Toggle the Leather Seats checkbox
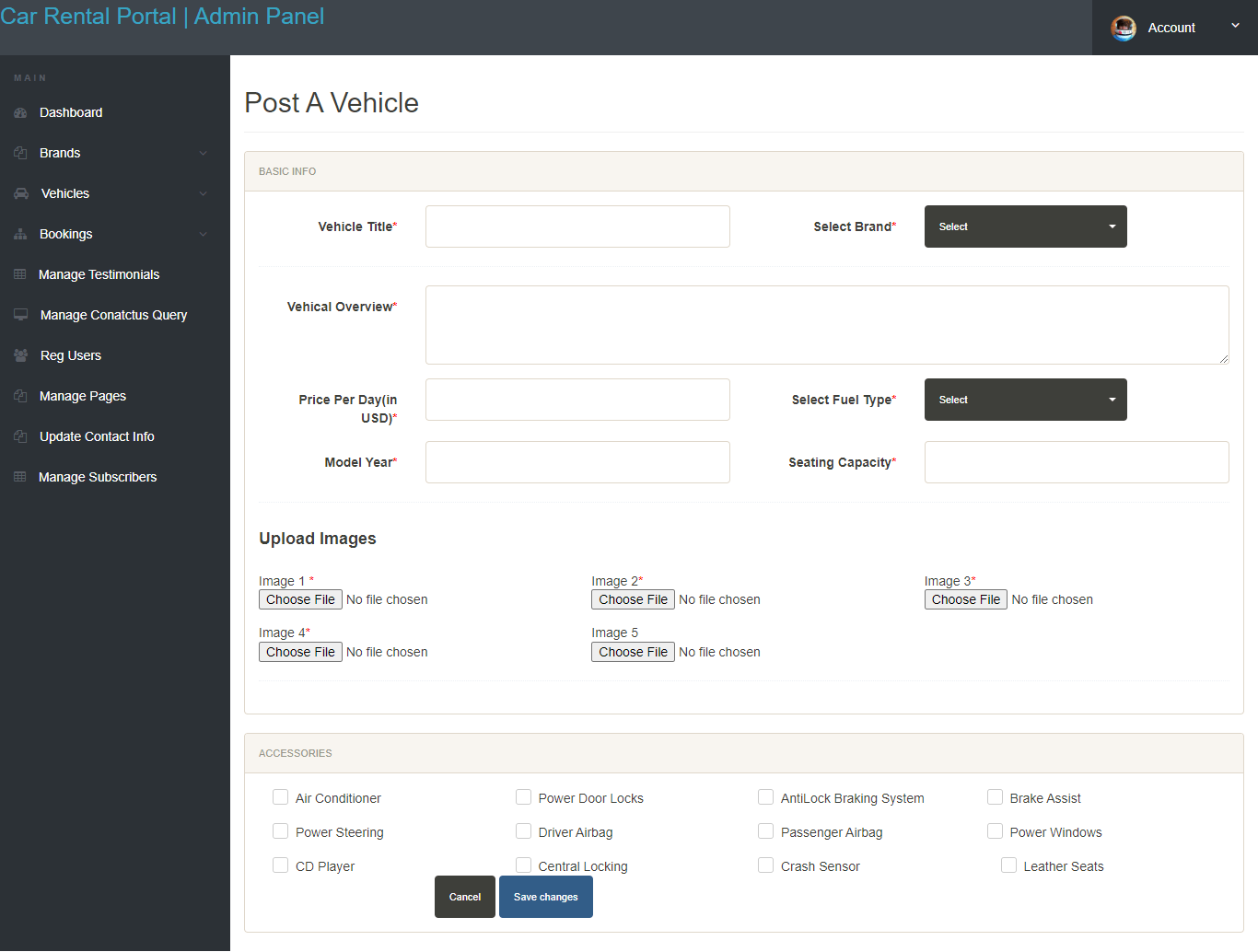This screenshot has height=952, width=1258. coord(1008,865)
